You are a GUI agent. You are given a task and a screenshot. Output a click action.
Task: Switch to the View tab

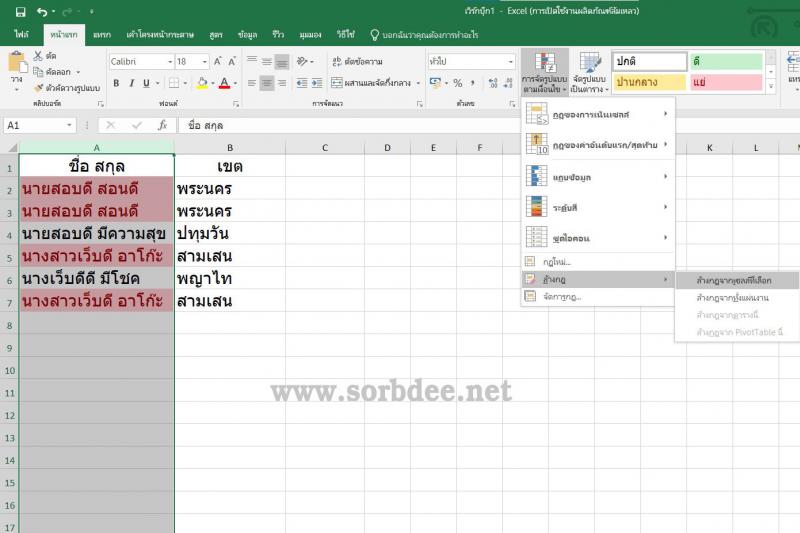tap(310, 35)
